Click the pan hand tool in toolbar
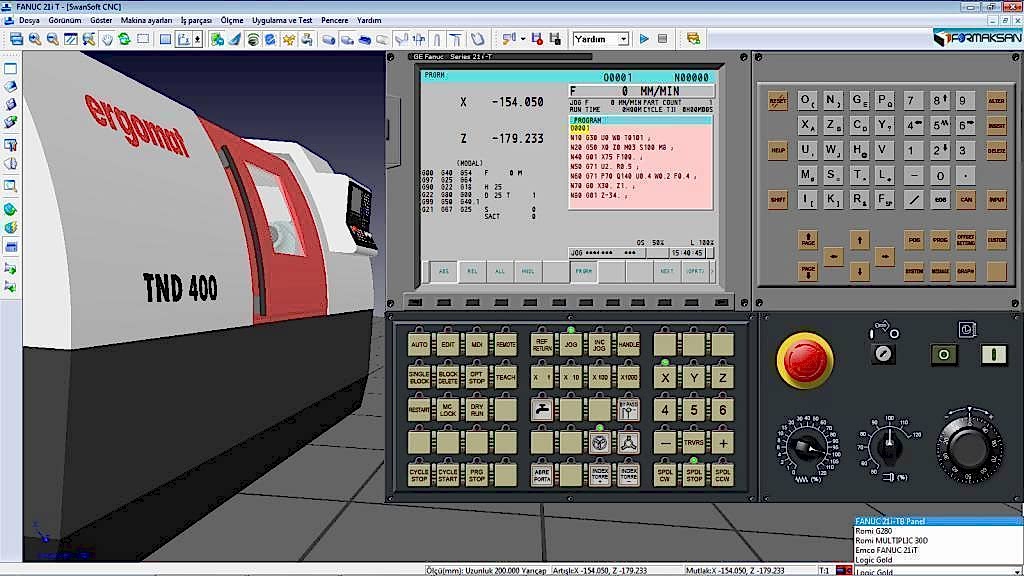The width and height of the screenshot is (1024, 576). pyautogui.click(x=106, y=39)
